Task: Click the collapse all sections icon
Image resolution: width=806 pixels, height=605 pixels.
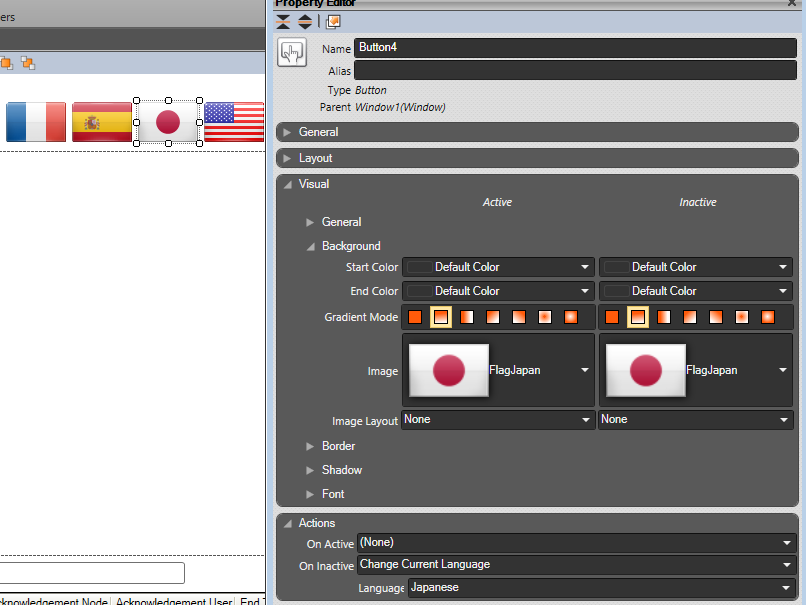Action: point(284,21)
